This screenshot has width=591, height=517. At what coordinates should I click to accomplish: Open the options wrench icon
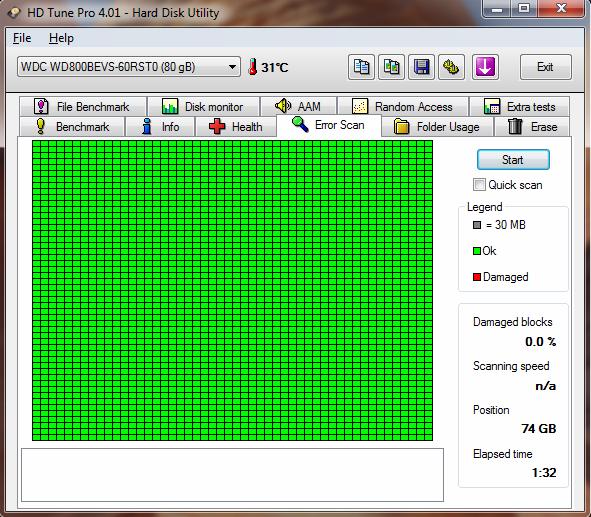tap(451, 67)
